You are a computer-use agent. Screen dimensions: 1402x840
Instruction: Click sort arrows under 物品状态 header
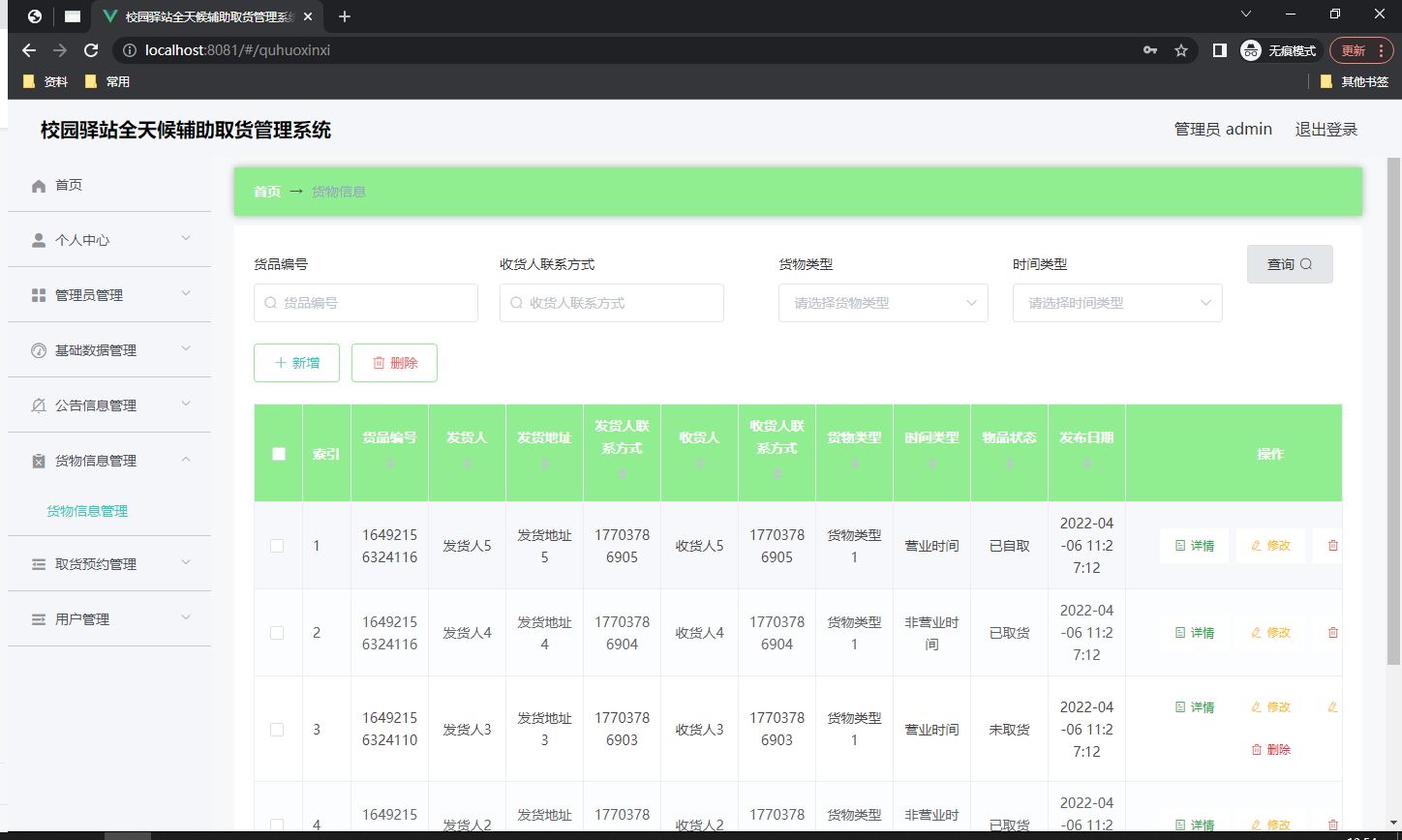(1010, 465)
